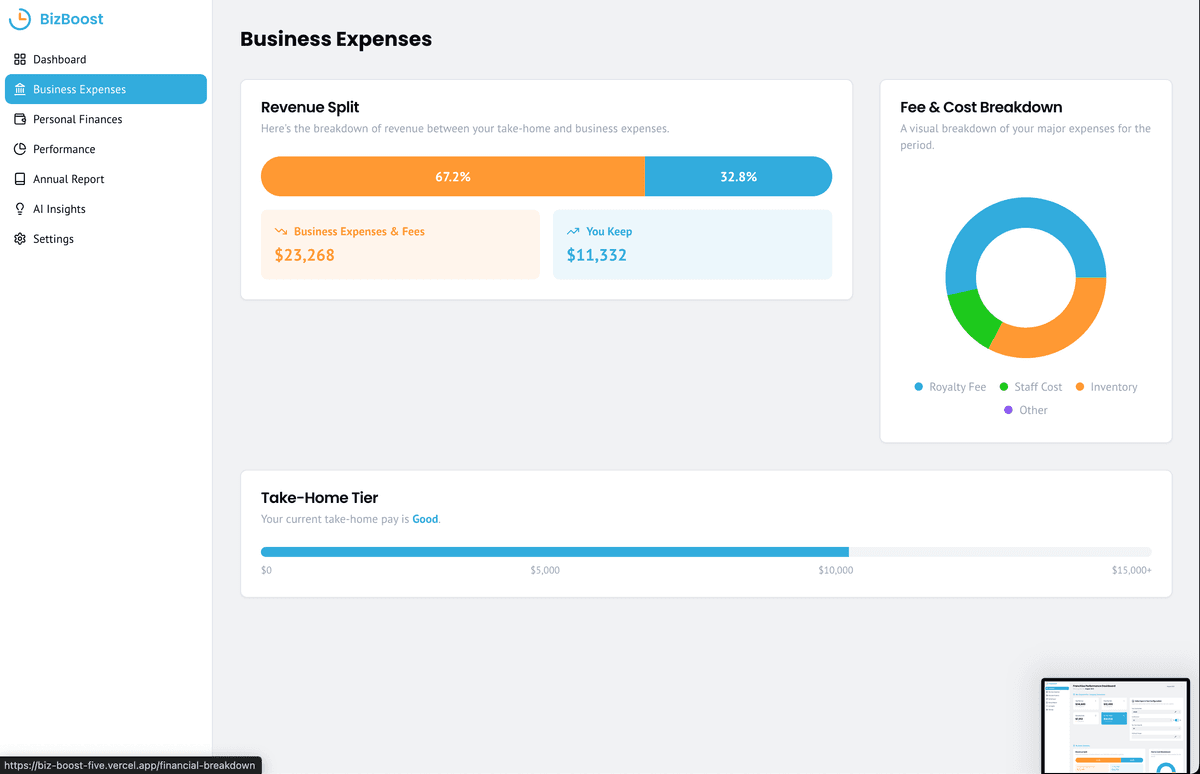Click the trending-up arrow beside You Keep
The image size is (1200, 774).
pyautogui.click(x=575, y=230)
